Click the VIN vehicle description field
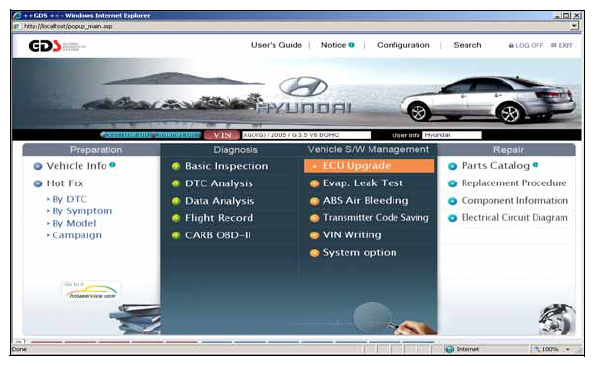Screen dimensions: 594x366 (306, 135)
